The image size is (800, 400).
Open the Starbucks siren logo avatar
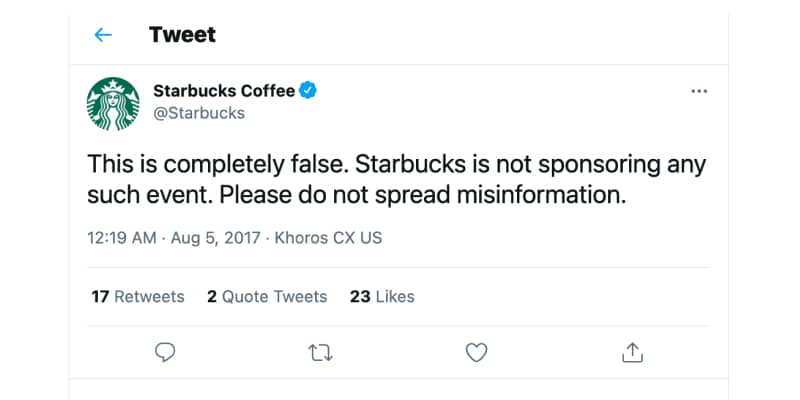113,104
